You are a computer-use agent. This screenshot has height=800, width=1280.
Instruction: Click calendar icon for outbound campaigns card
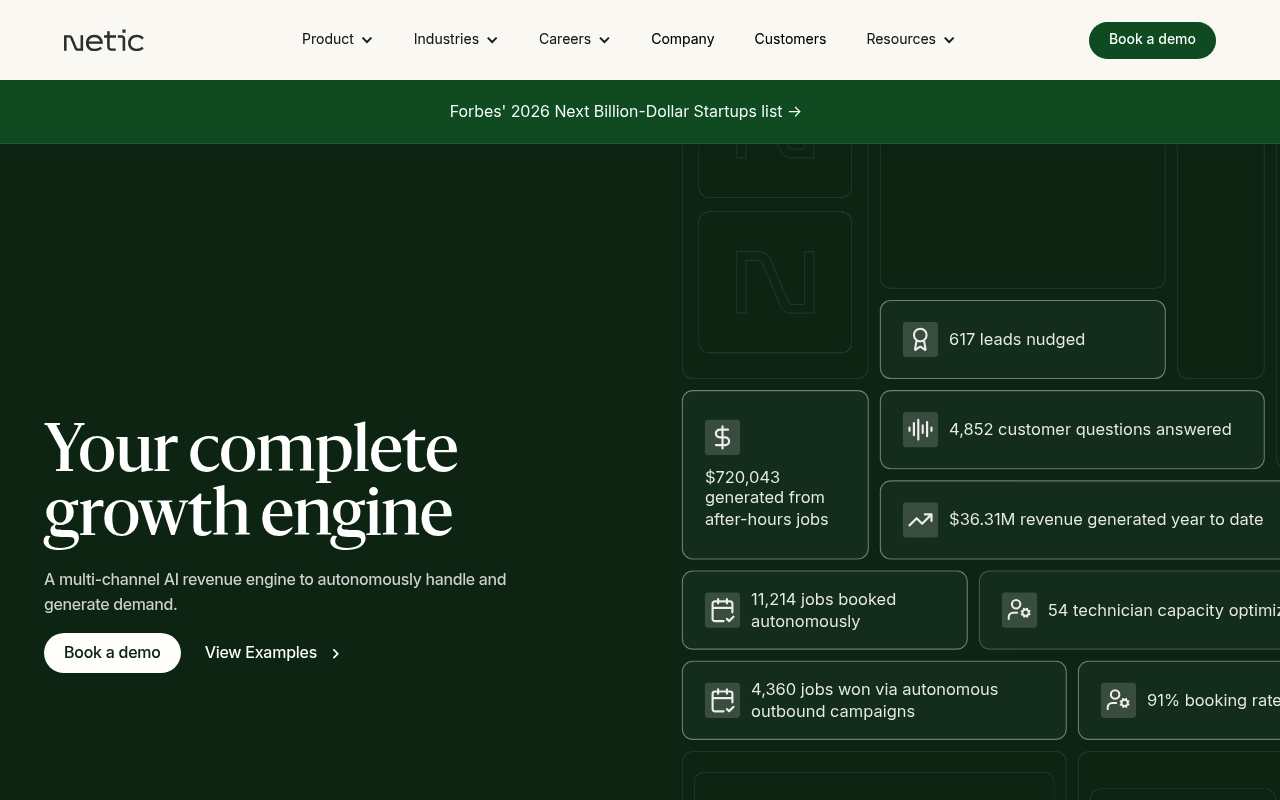pos(722,700)
